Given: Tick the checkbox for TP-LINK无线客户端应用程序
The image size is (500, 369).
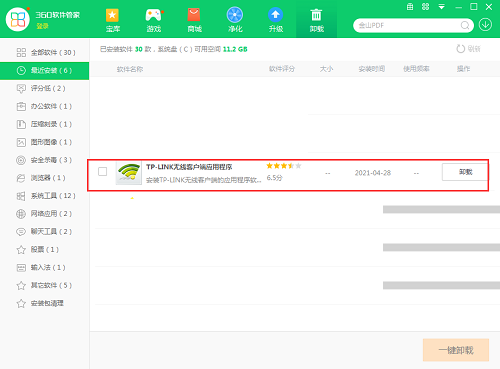Looking at the screenshot, I should click(103, 172).
